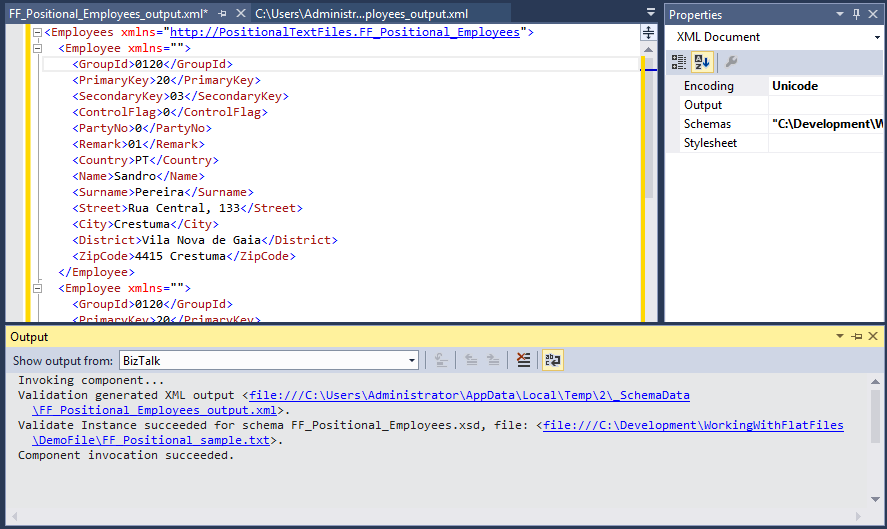Click Find Message in Code icon
Screen dimensions: 887x529
(441, 360)
